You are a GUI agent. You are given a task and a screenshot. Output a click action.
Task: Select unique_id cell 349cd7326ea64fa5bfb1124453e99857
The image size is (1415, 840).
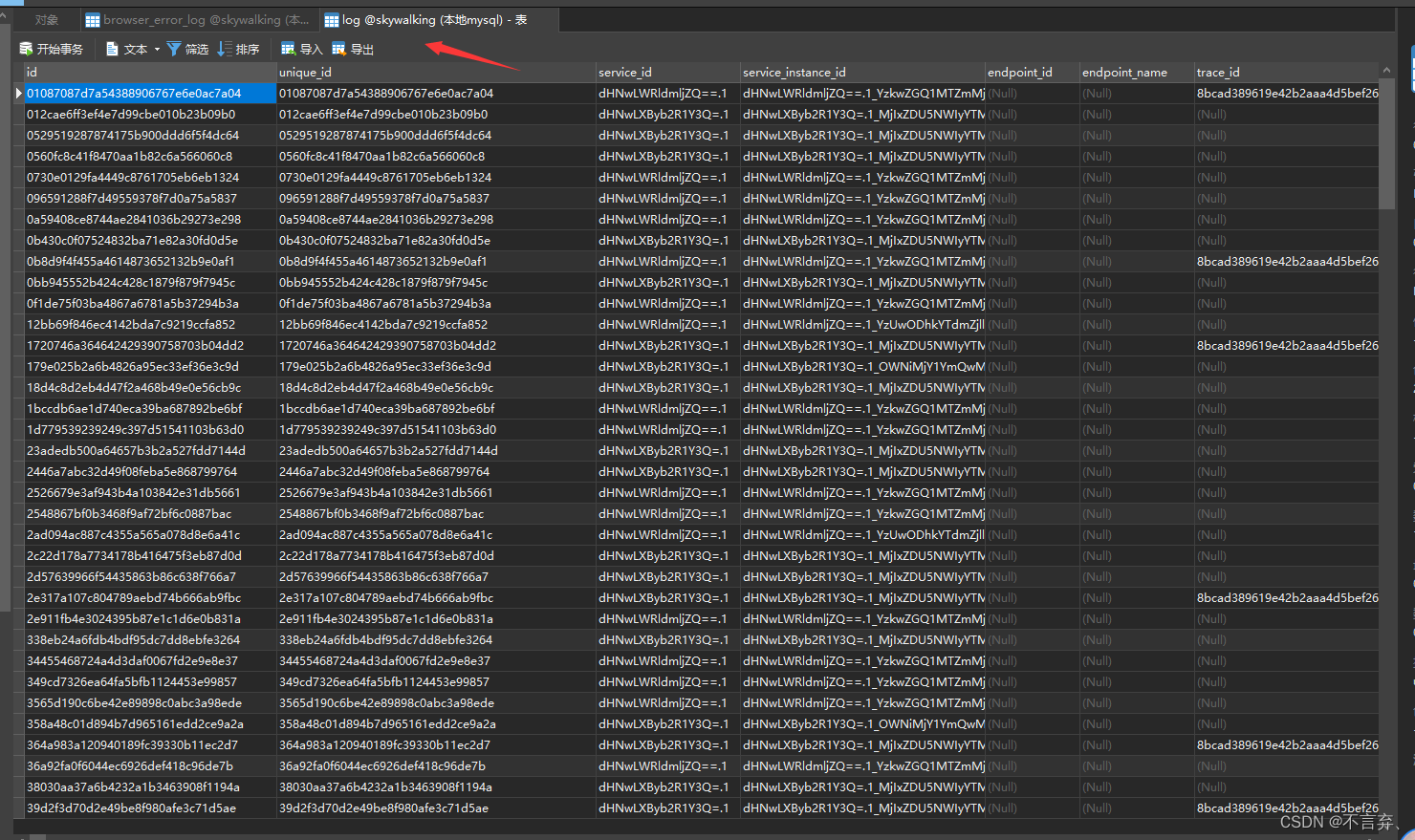[436, 682]
